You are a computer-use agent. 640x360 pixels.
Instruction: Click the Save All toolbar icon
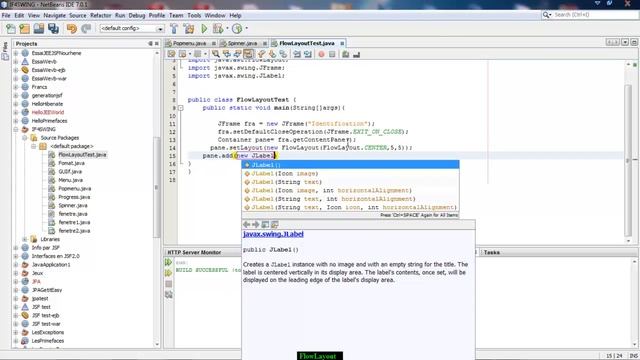tap(53, 29)
